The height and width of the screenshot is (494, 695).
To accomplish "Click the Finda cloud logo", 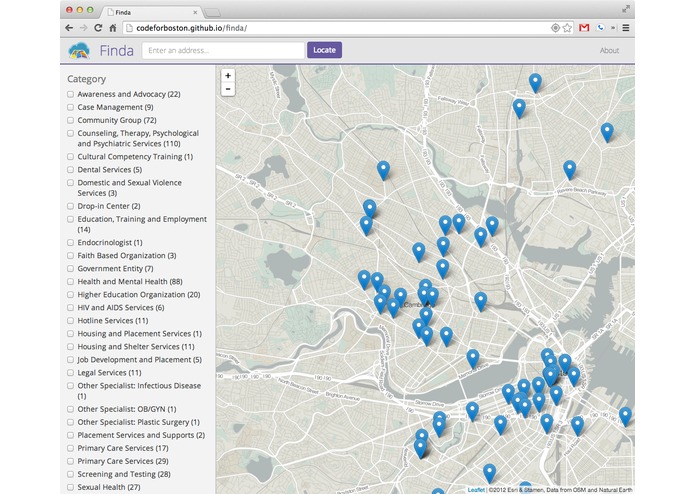I will (x=79, y=51).
